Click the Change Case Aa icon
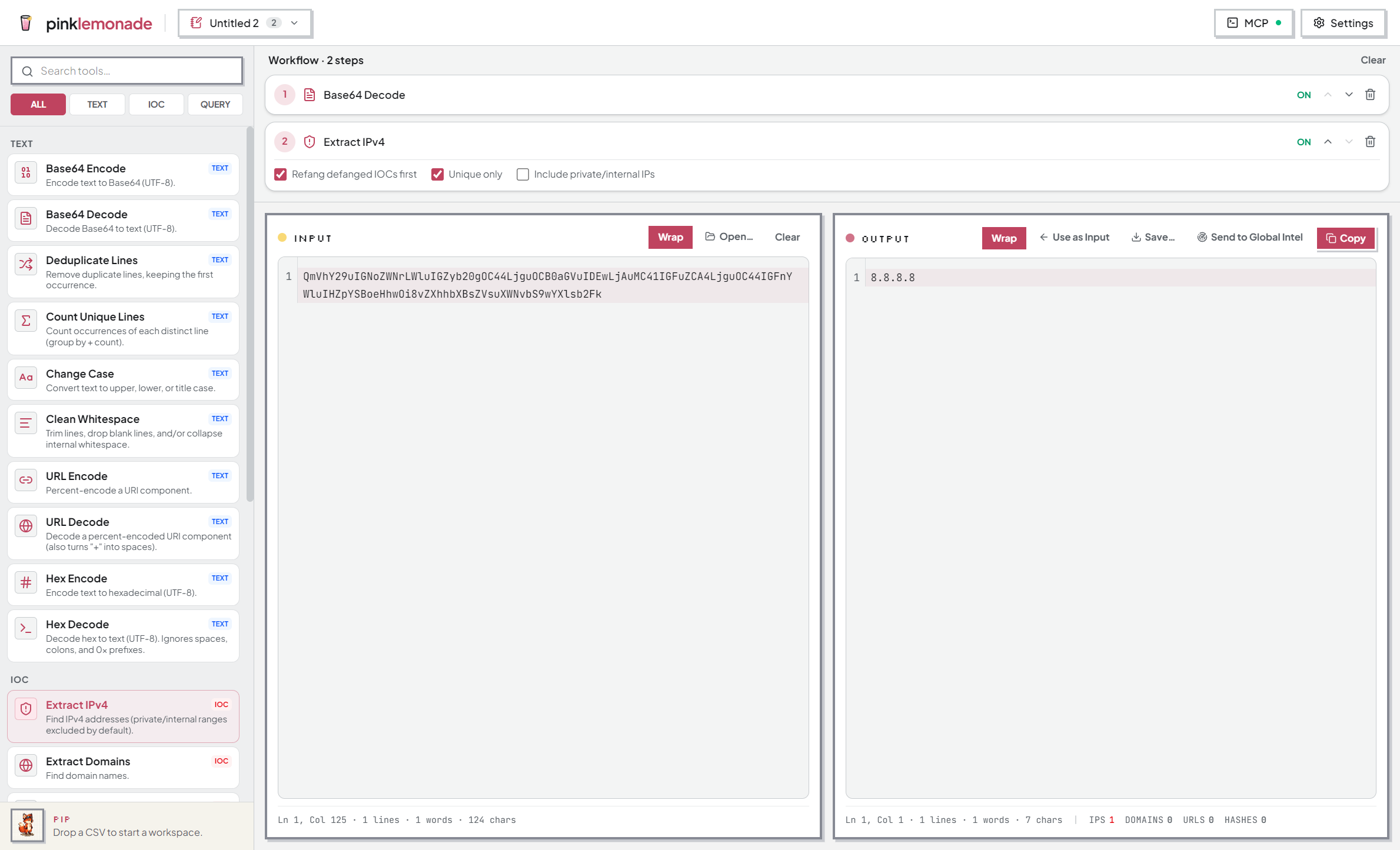Screen dimensions: 1400x850 (x=26, y=378)
